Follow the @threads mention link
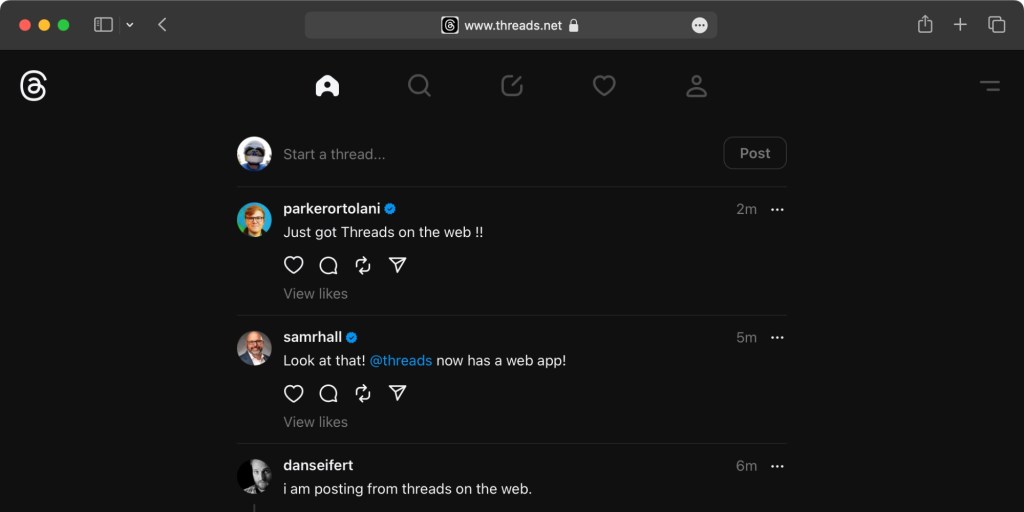1024x512 pixels. tap(401, 360)
